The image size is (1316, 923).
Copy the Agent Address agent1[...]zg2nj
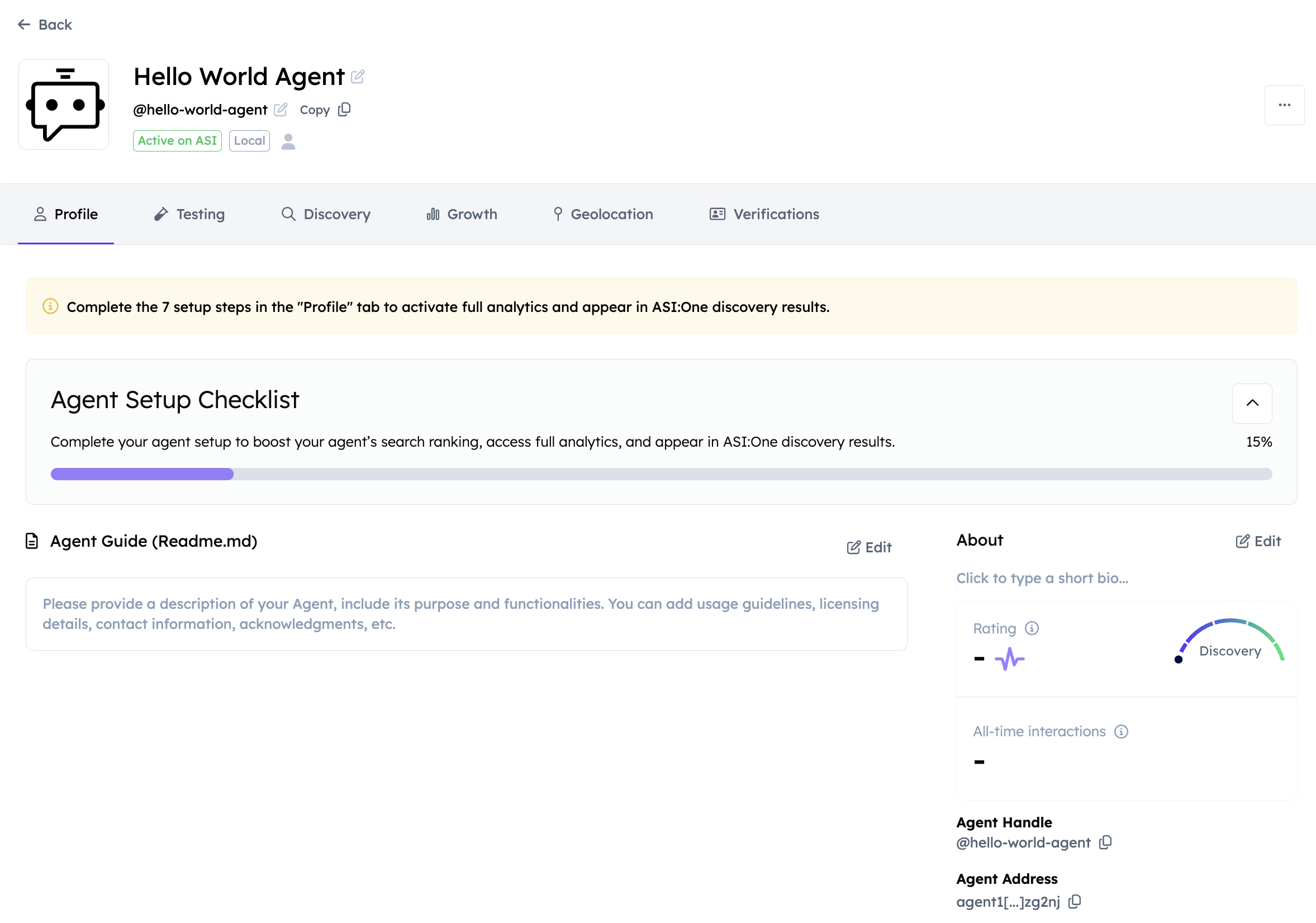[x=1075, y=902]
